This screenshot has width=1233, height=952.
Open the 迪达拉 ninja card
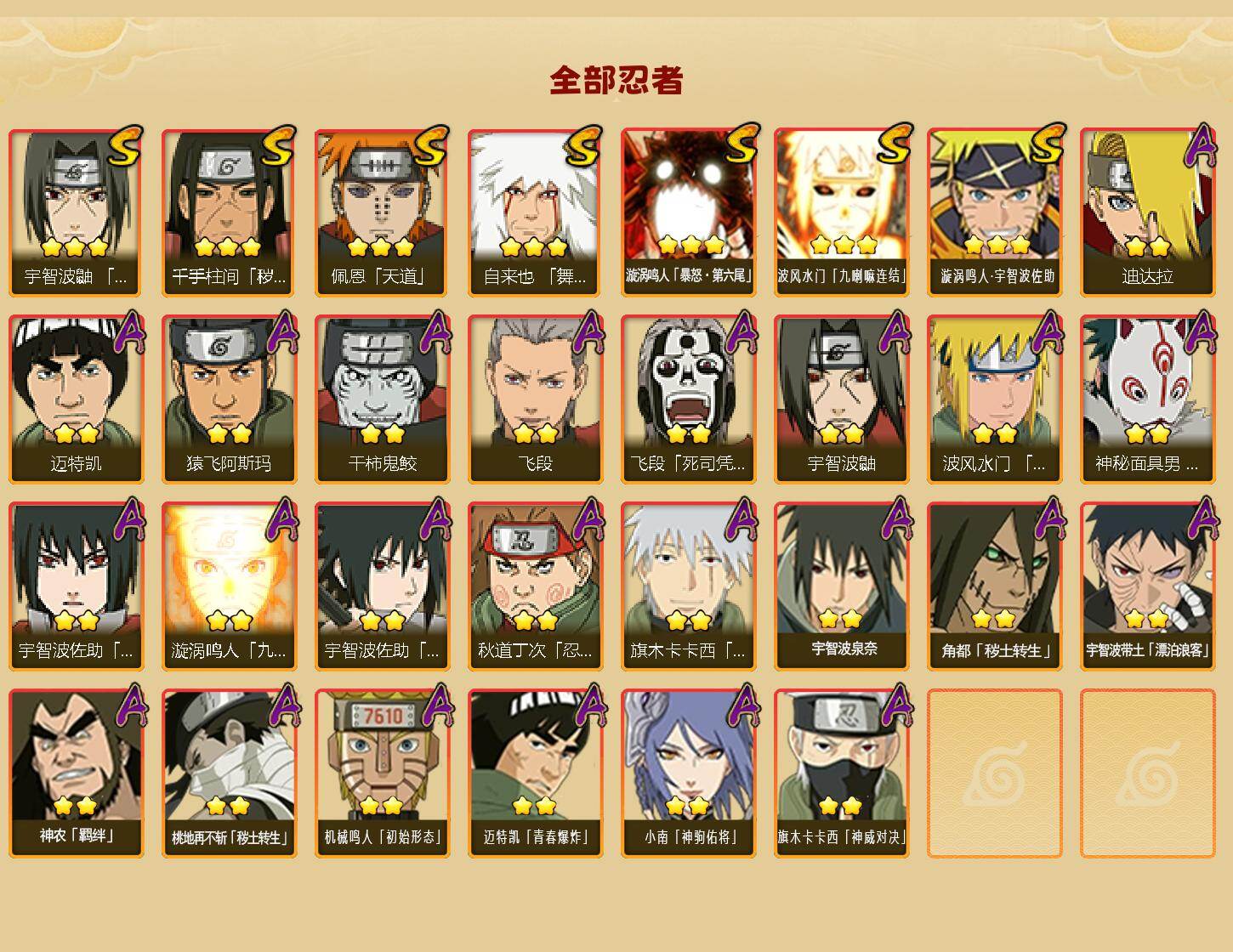point(1147,212)
